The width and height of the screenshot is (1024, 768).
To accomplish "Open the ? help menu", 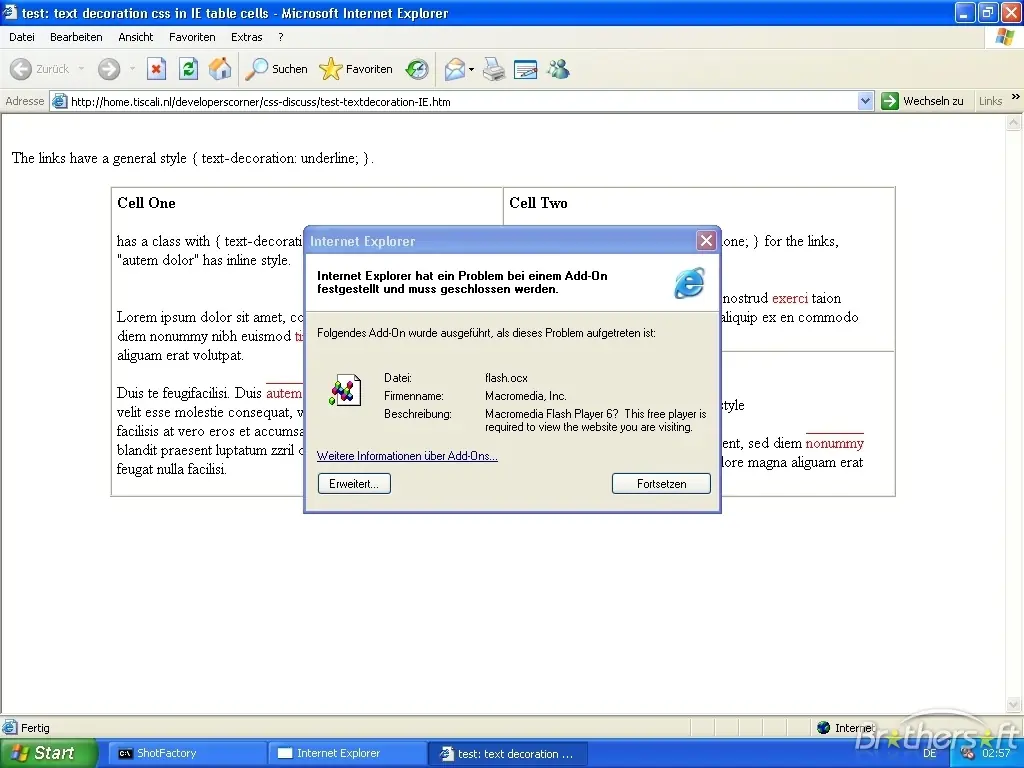I will (x=281, y=37).
